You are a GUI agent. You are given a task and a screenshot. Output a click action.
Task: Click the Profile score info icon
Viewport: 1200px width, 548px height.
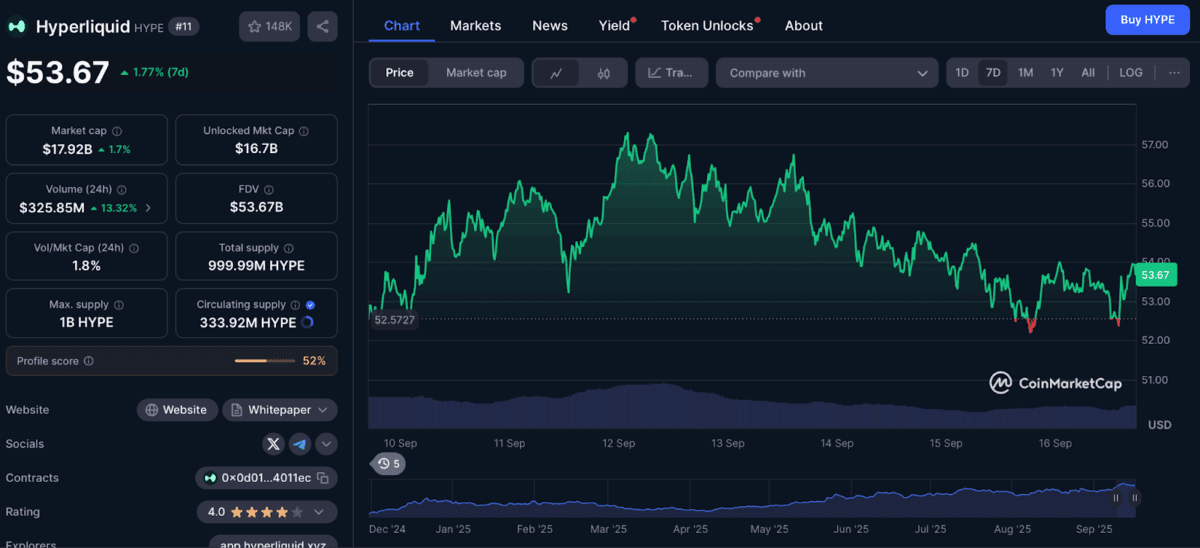coord(88,361)
